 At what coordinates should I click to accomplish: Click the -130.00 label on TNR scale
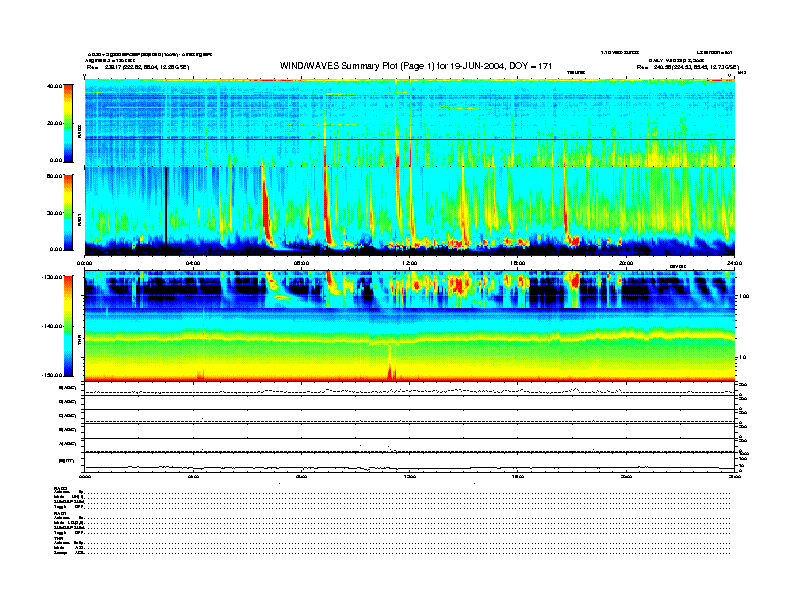tap(53, 278)
